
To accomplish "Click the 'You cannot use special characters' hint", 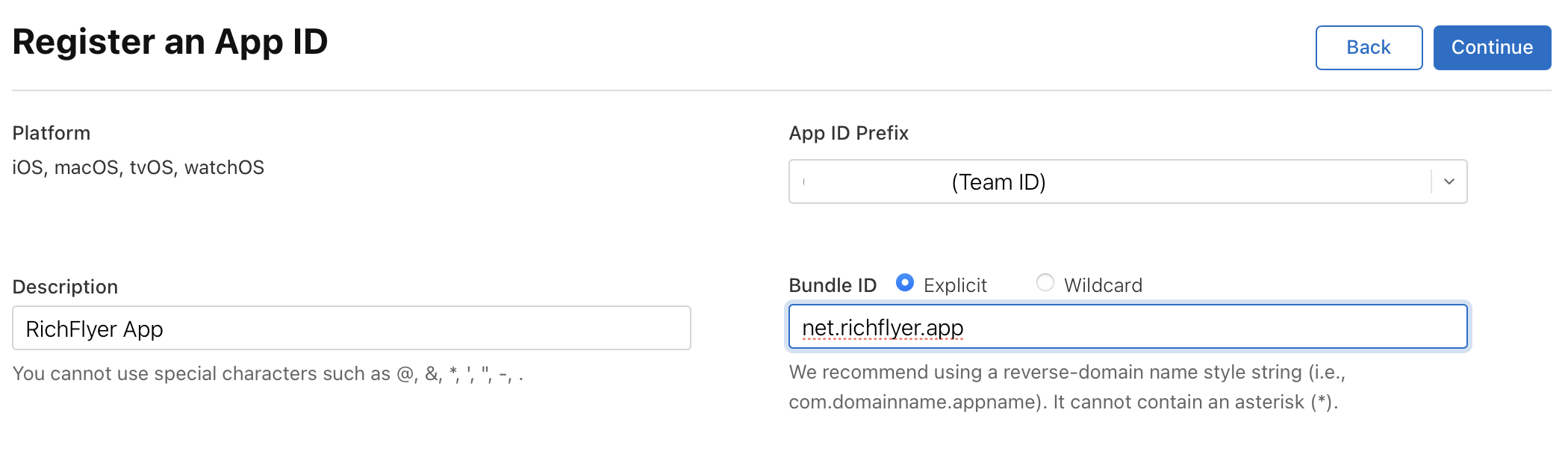I will click(x=268, y=373).
